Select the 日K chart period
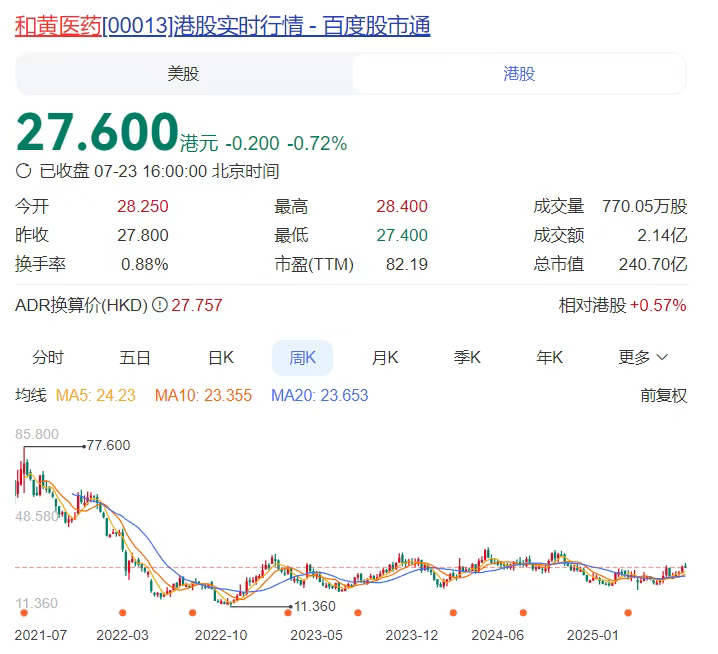718x654 pixels. click(220, 358)
